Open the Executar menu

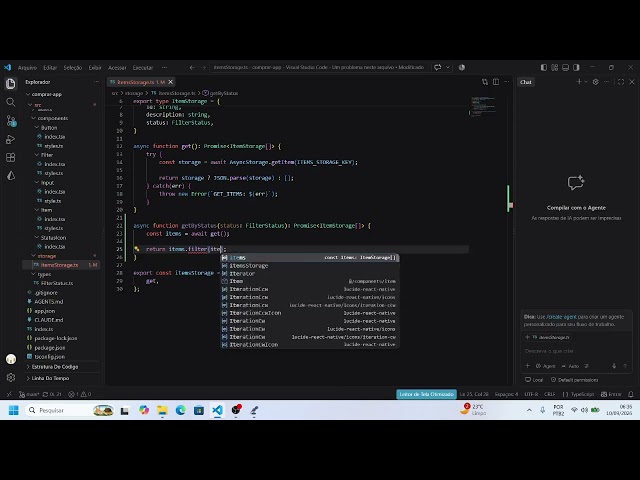tap(143, 68)
